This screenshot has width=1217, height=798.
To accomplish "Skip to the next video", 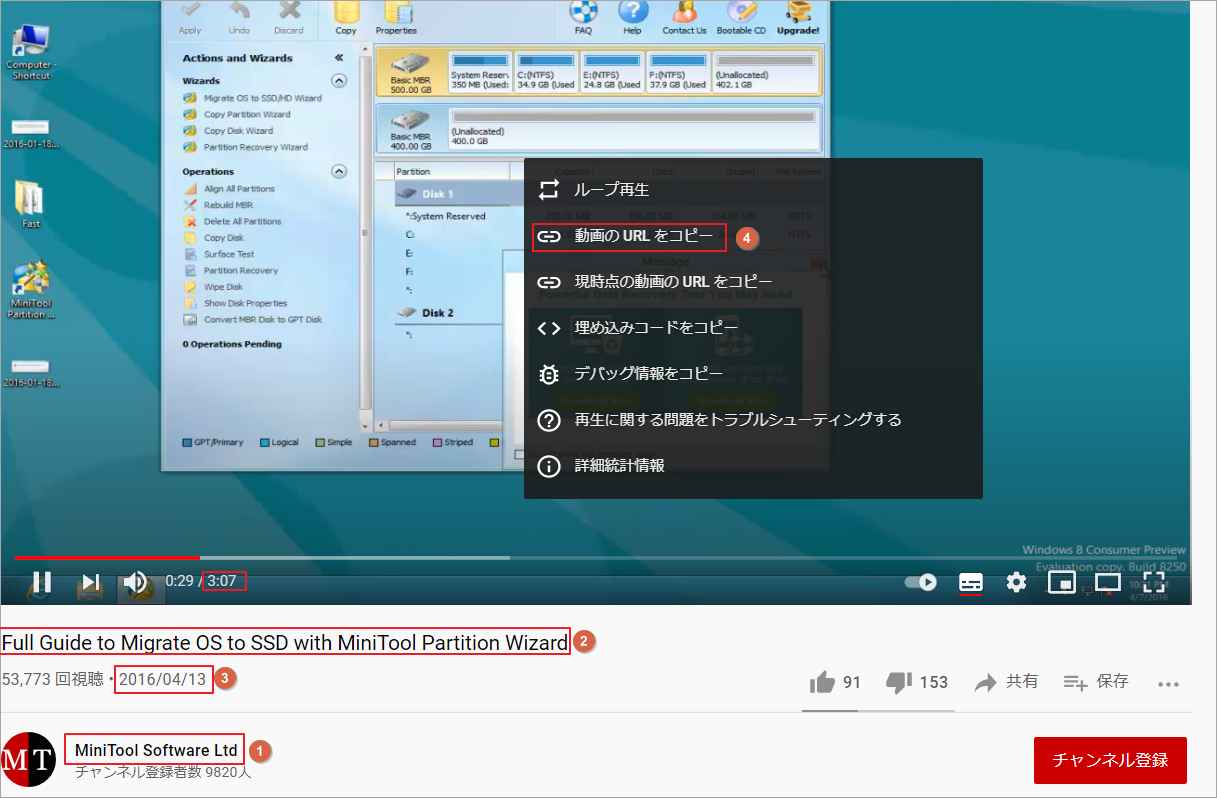I will (x=90, y=581).
